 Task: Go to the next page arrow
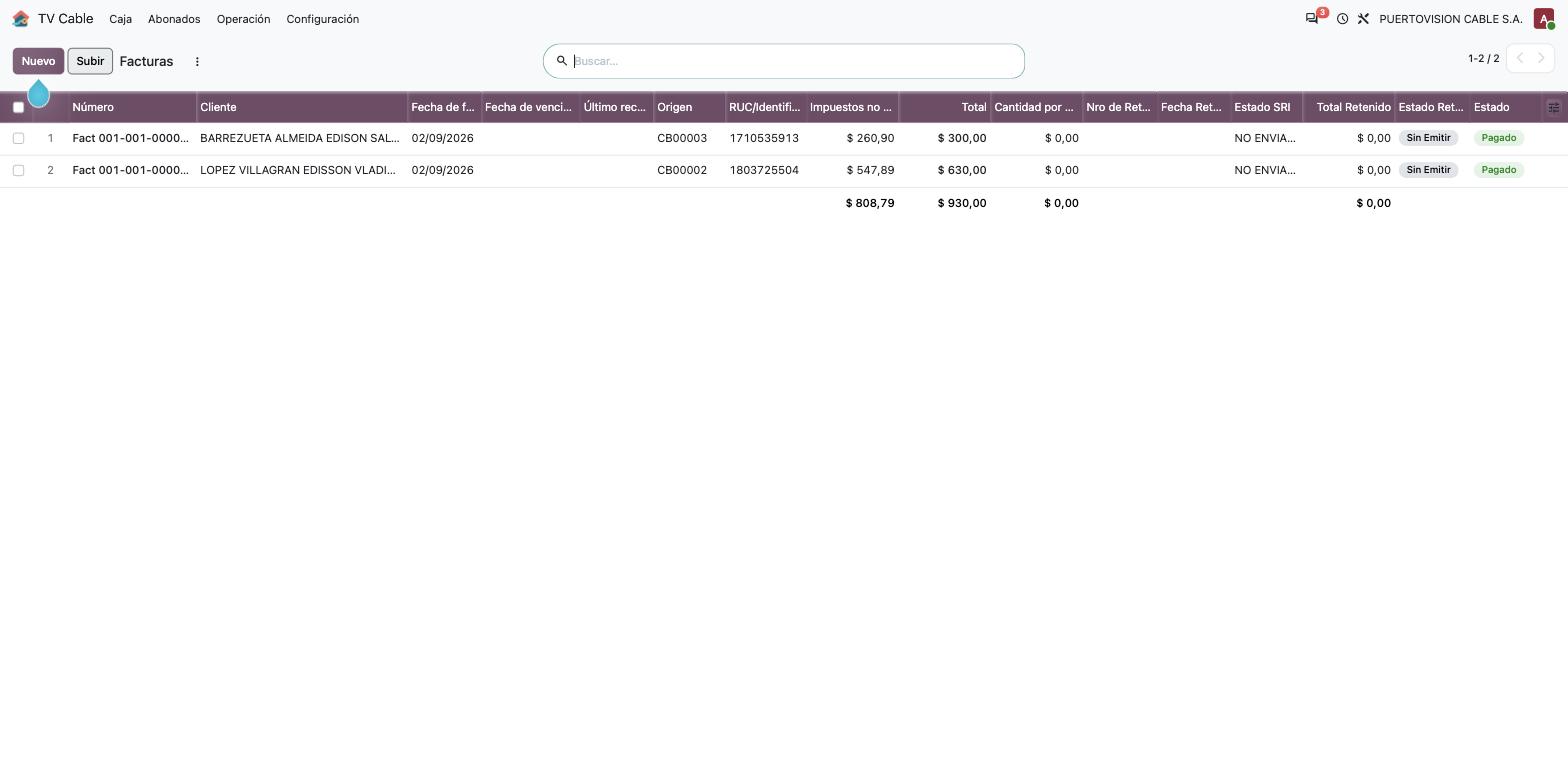tap(1542, 58)
